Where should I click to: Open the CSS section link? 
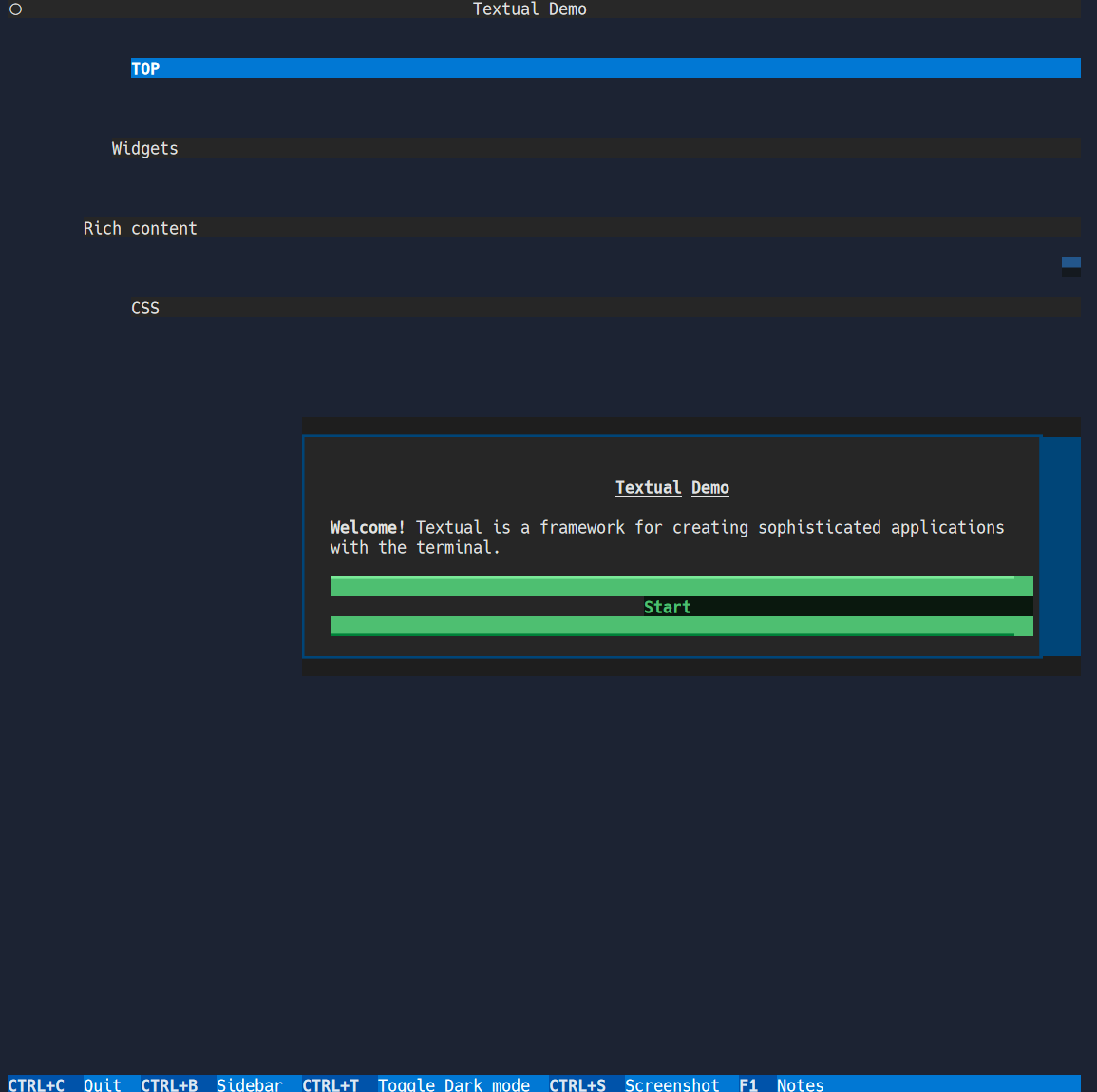coord(605,308)
